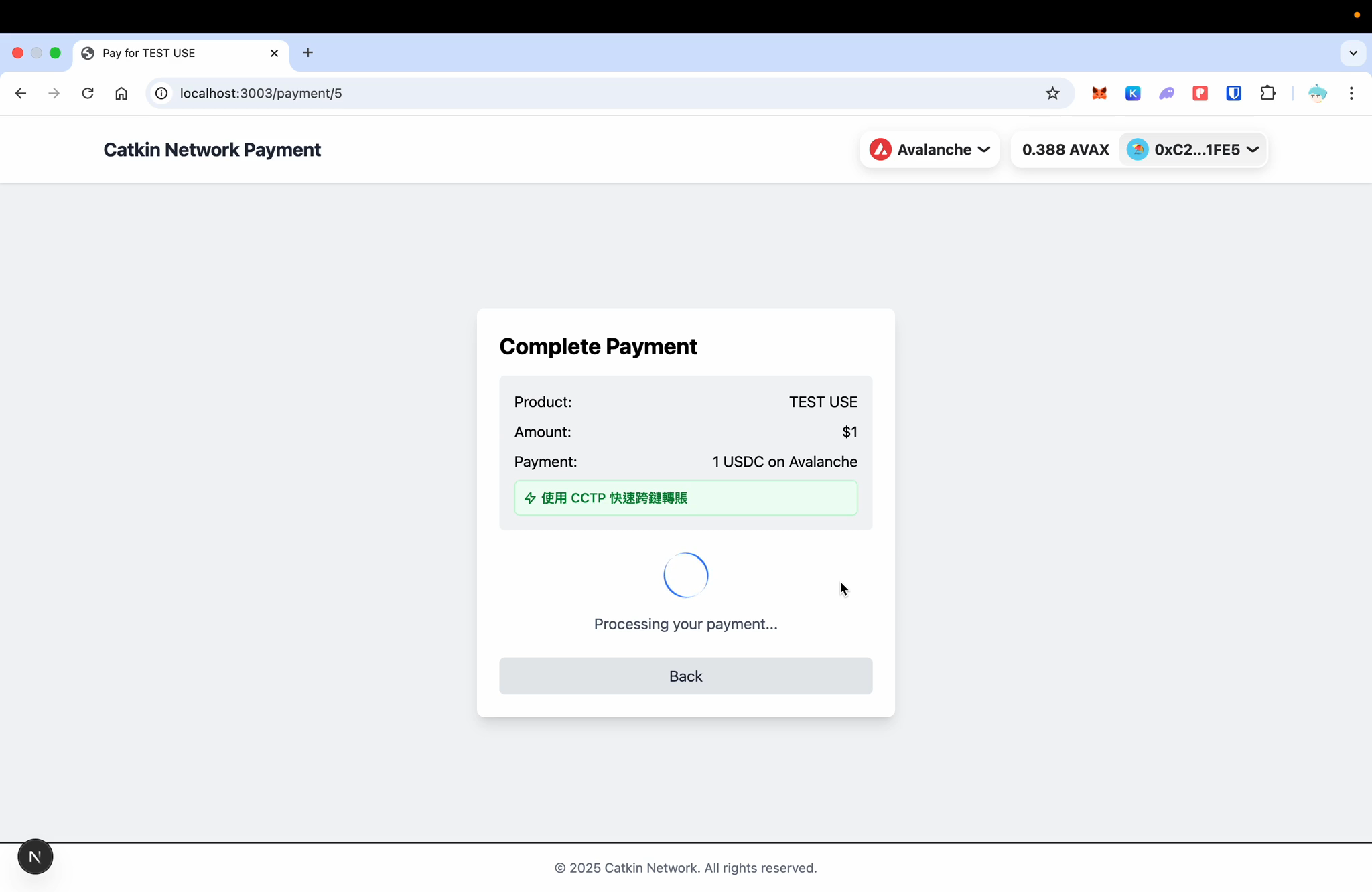Screen dimensions: 1372x892
Task: Click the Payment: label
Action: [x=545, y=461]
